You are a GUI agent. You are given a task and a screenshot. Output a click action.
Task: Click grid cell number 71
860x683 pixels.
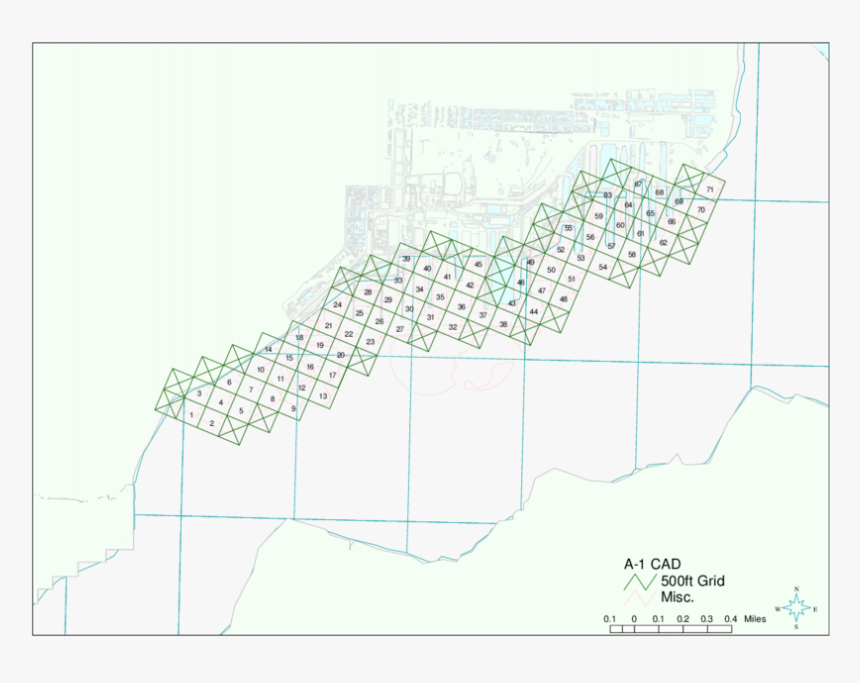710,189
